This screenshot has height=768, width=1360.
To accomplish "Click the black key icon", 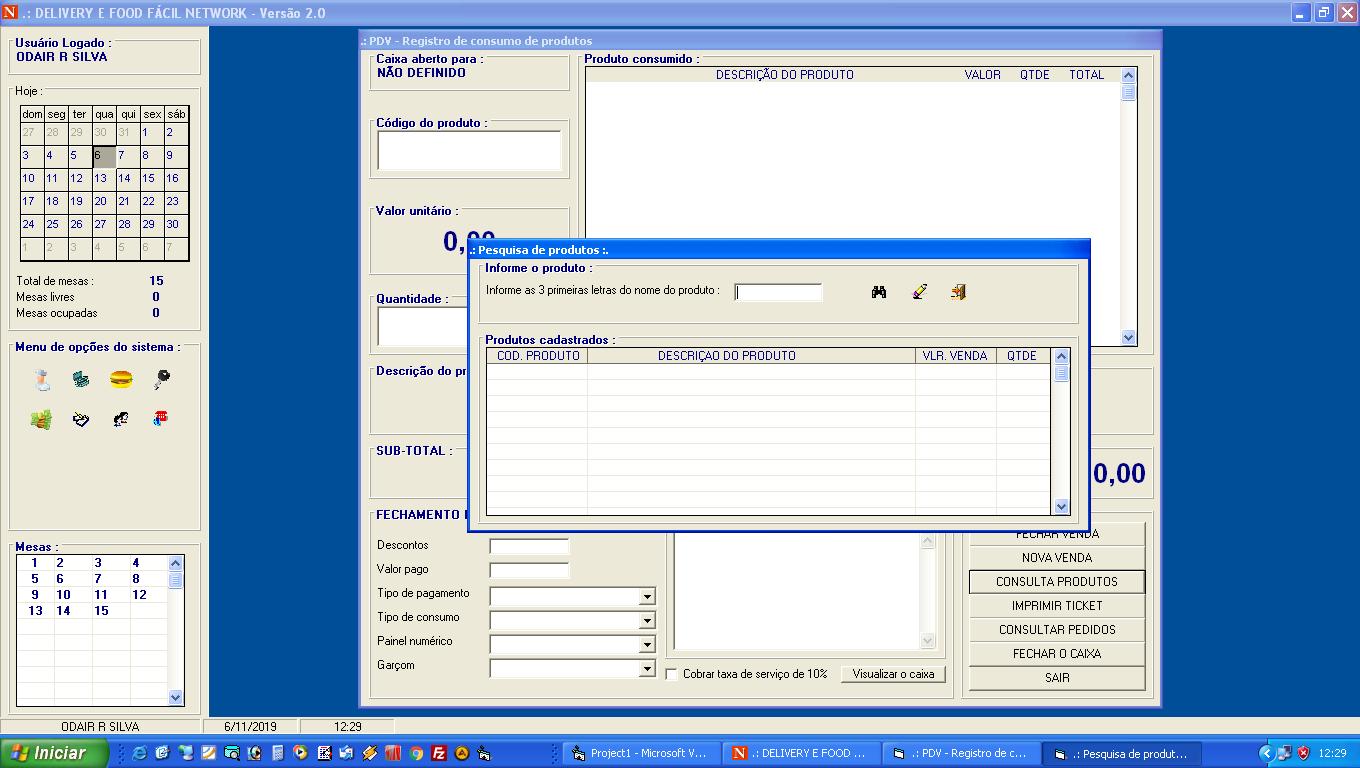I will pyautogui.click(x=161, y=380).
